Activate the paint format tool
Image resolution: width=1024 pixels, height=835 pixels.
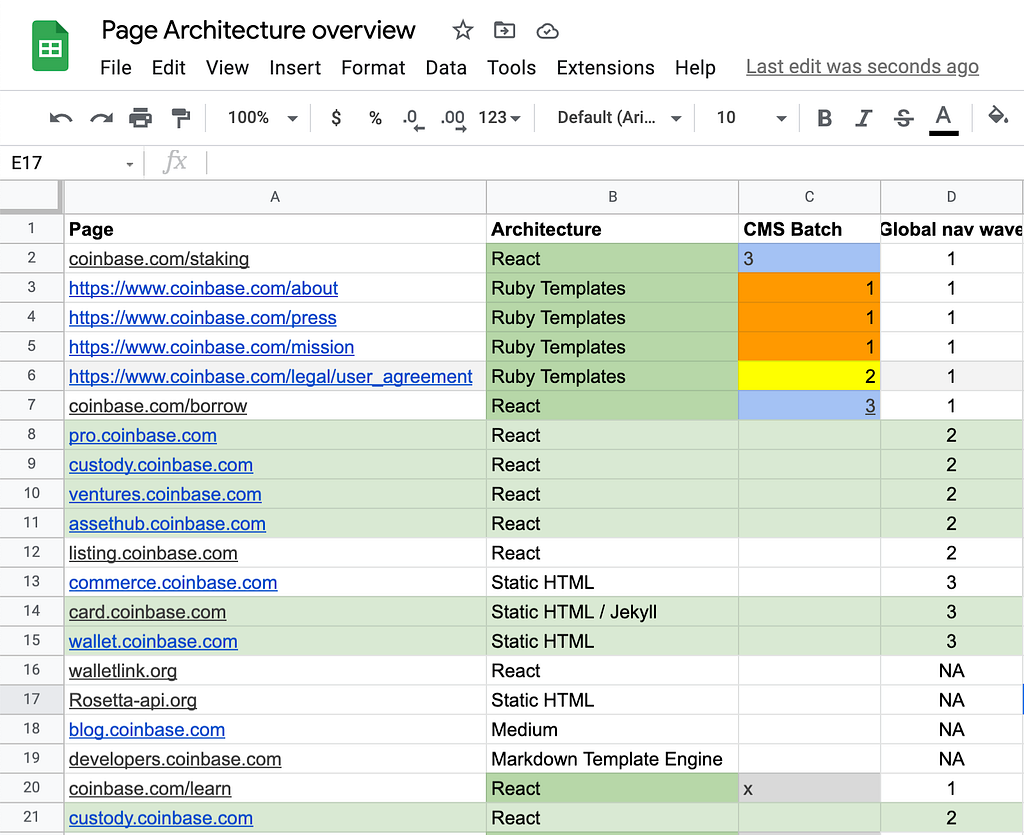pyautogui.click(x=180, y=118)
